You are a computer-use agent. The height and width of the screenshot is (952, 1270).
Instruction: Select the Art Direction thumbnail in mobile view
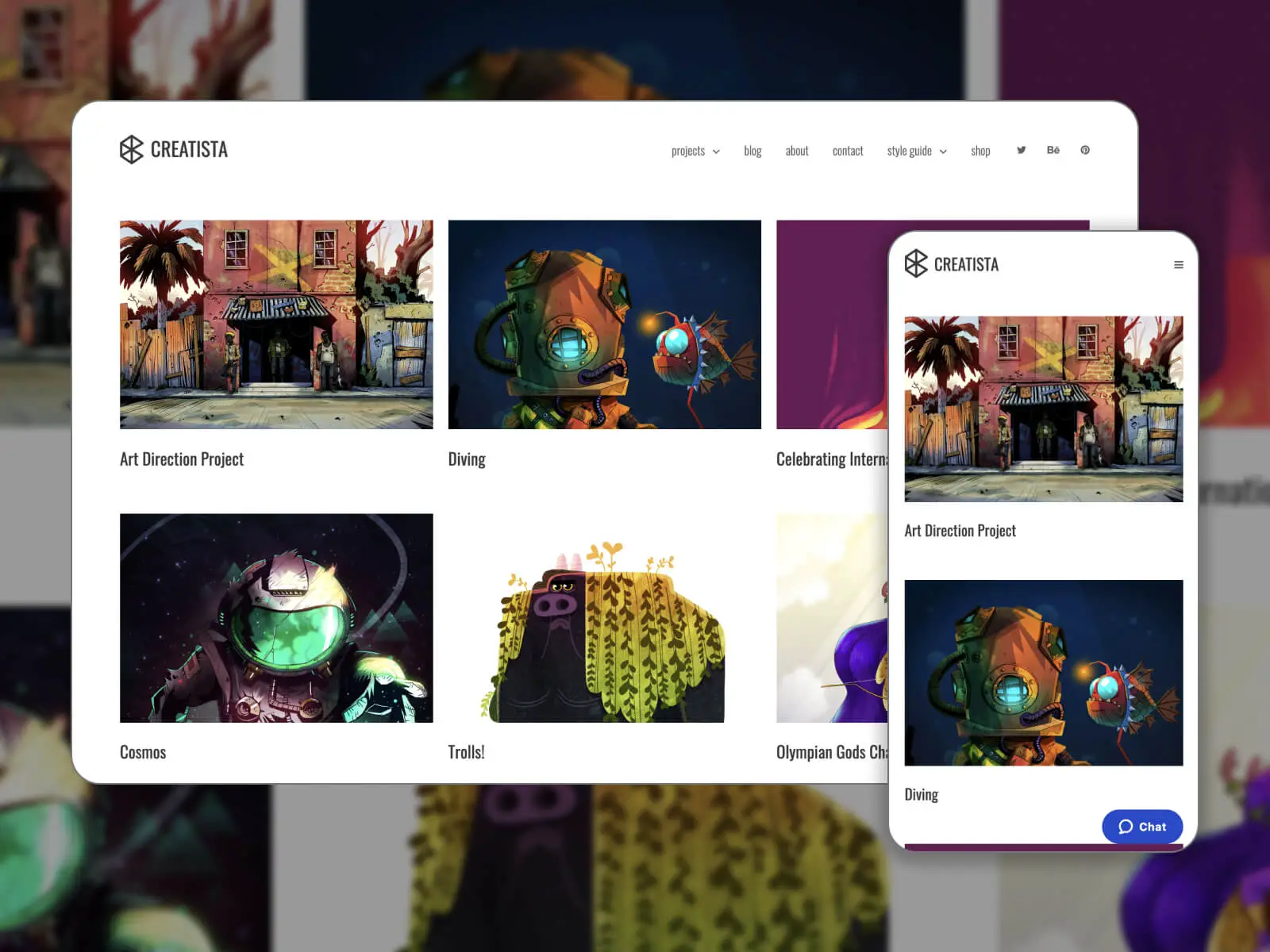click(x=1044, y=409)
